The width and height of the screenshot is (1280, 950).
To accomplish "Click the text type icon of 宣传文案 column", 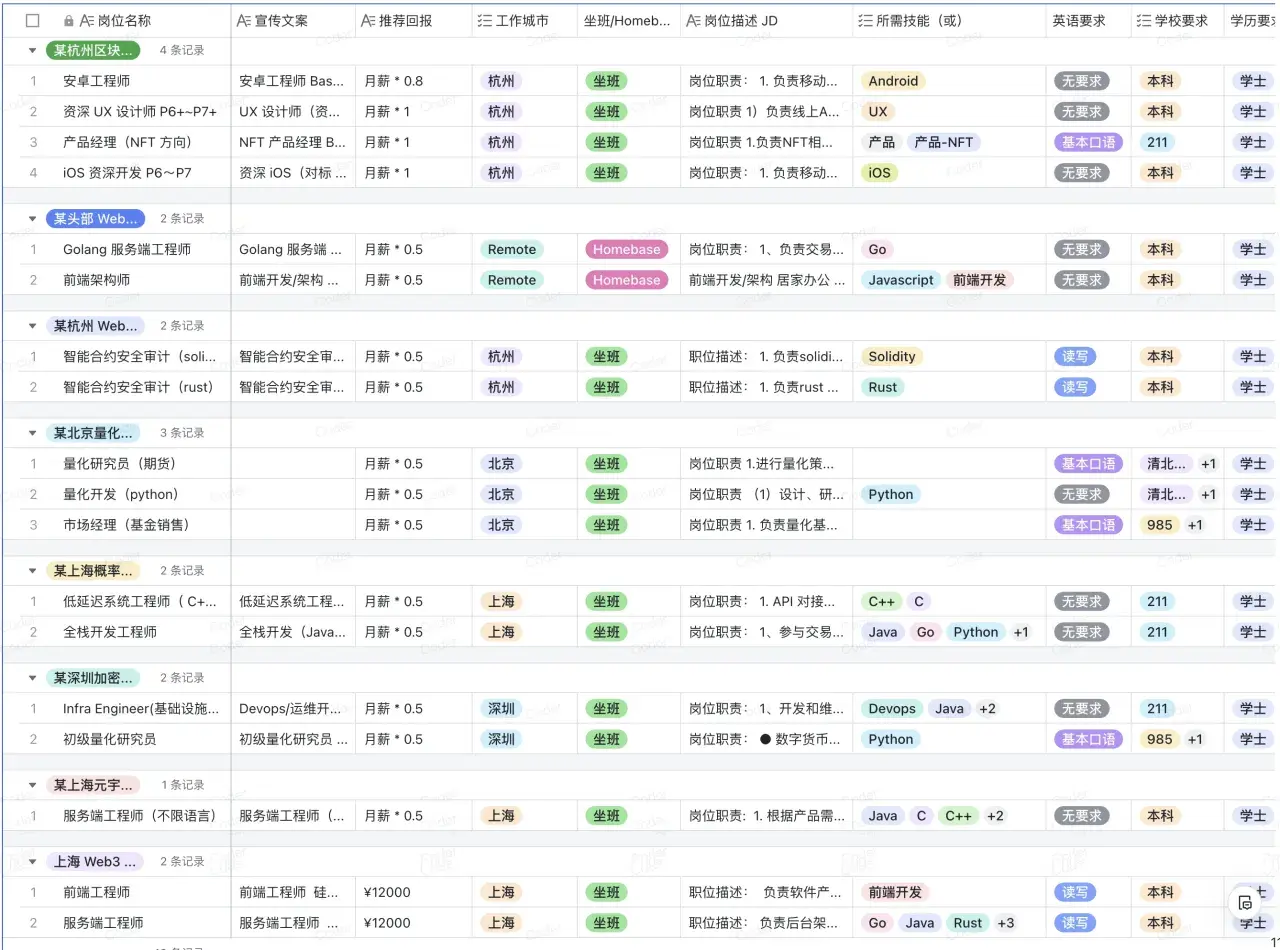I will (x=244, y=20).
